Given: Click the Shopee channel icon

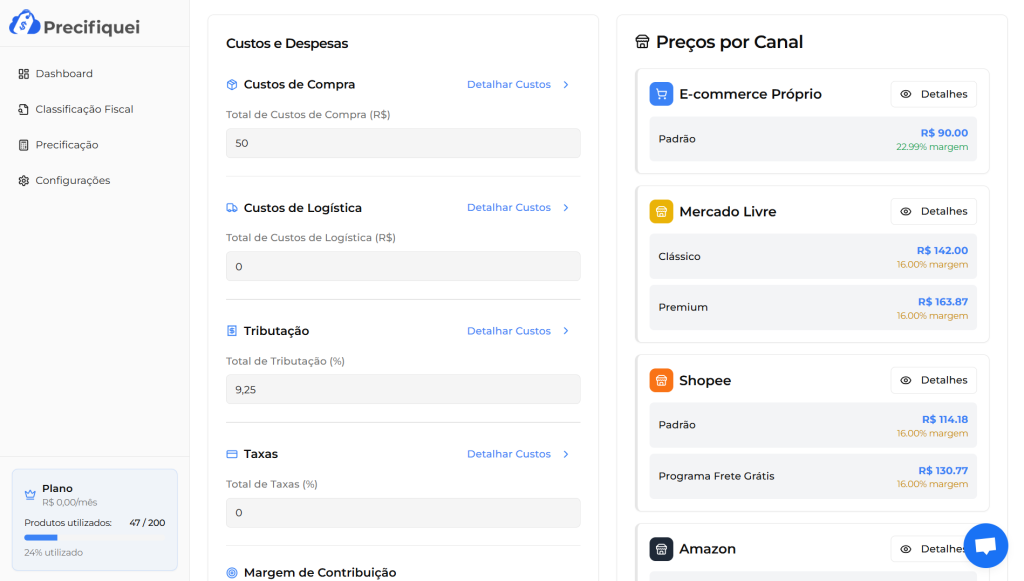Looking at the screenshot, I should [662, 380].
